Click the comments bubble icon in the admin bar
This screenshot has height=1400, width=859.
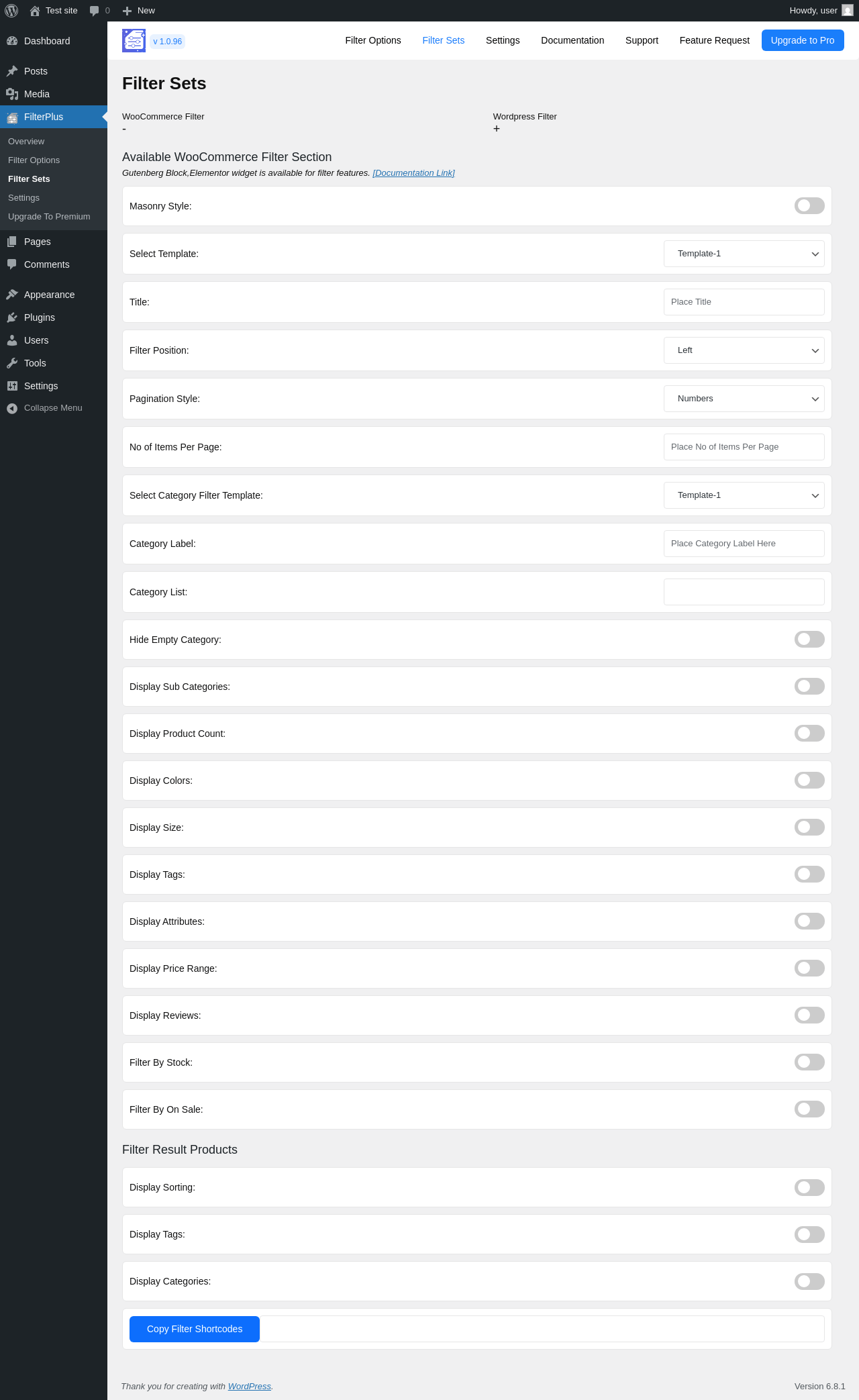coord(94,11)
